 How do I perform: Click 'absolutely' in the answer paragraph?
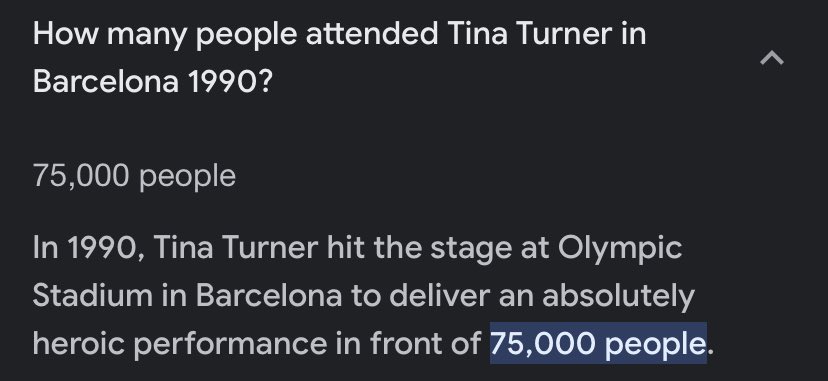pyautogui.click(x=618, y=297)
